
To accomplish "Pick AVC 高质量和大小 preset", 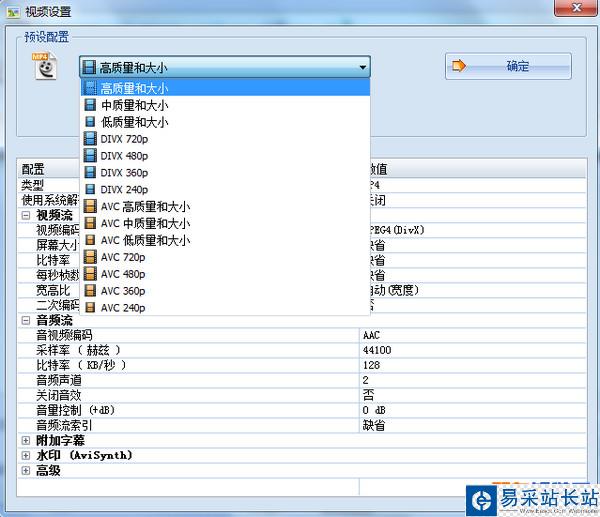I will click(x=225, y=207).
